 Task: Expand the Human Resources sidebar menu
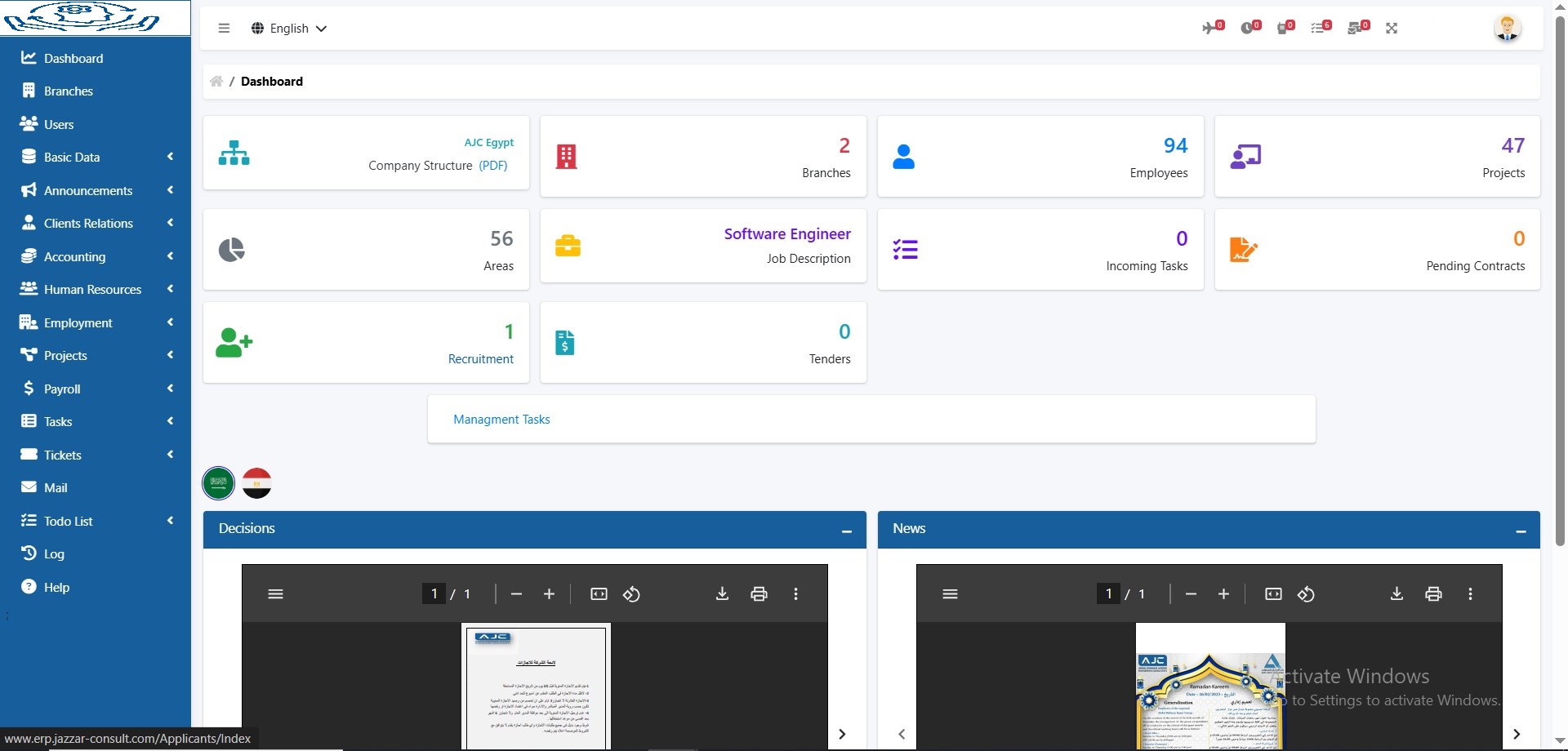click(x=92, y=290)
